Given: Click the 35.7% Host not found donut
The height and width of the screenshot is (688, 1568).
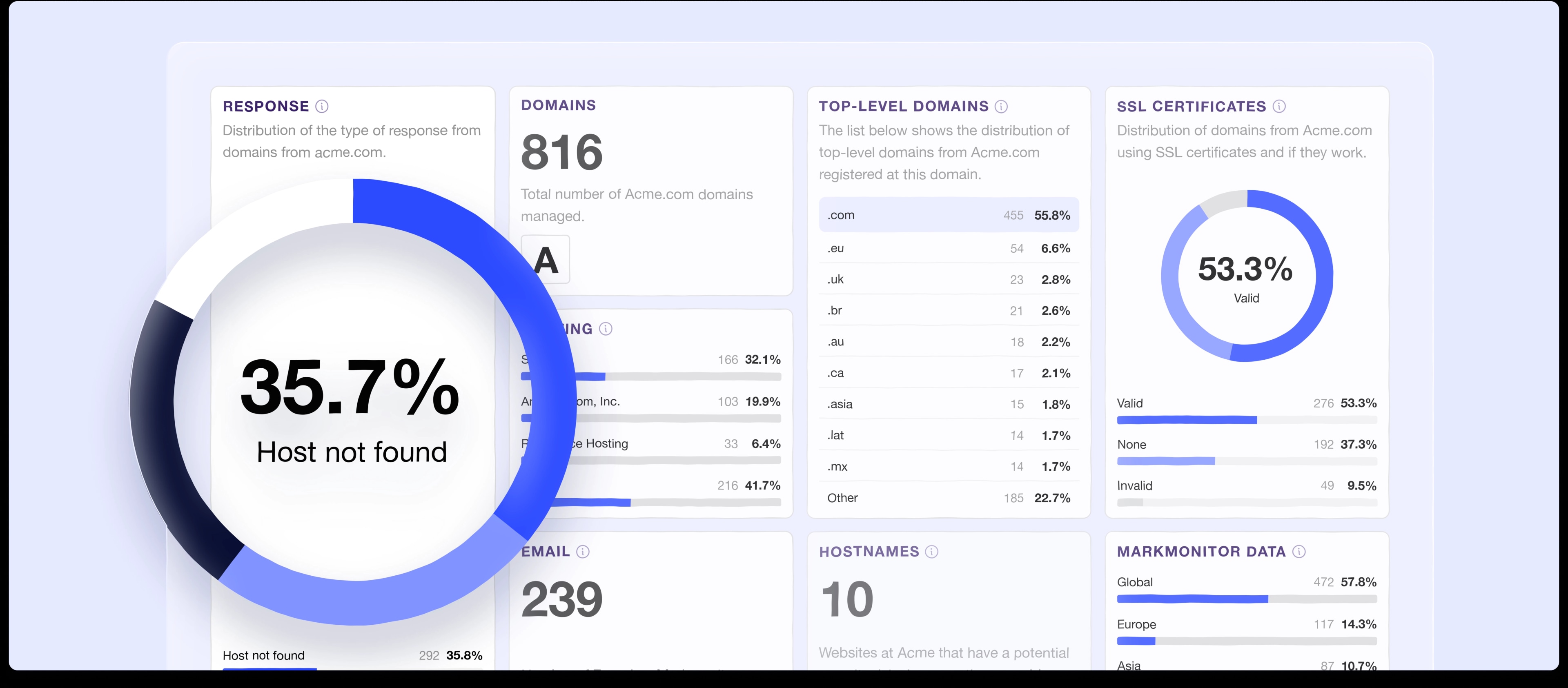Looking at the screenshot, I should coord(353,402).
